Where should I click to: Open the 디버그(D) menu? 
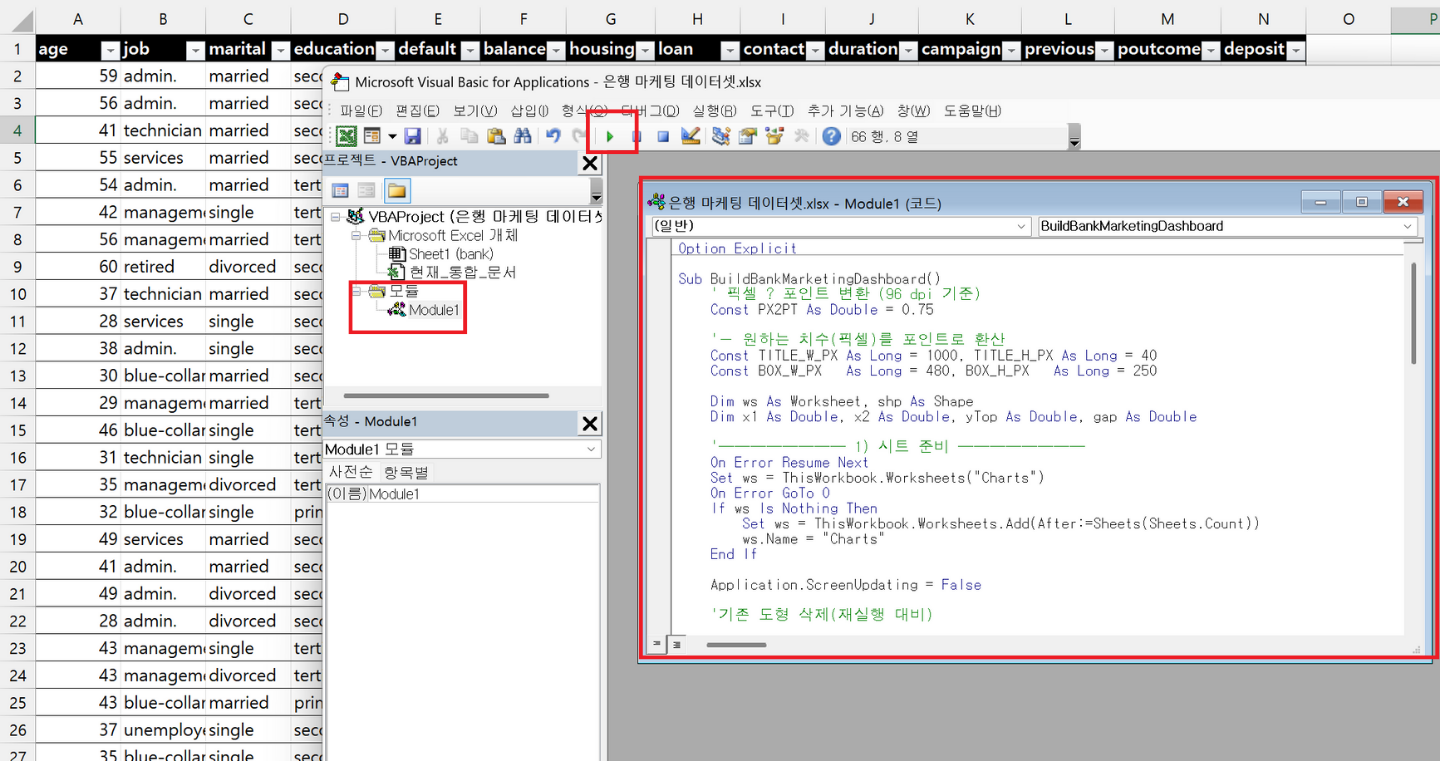pos(649,111)
